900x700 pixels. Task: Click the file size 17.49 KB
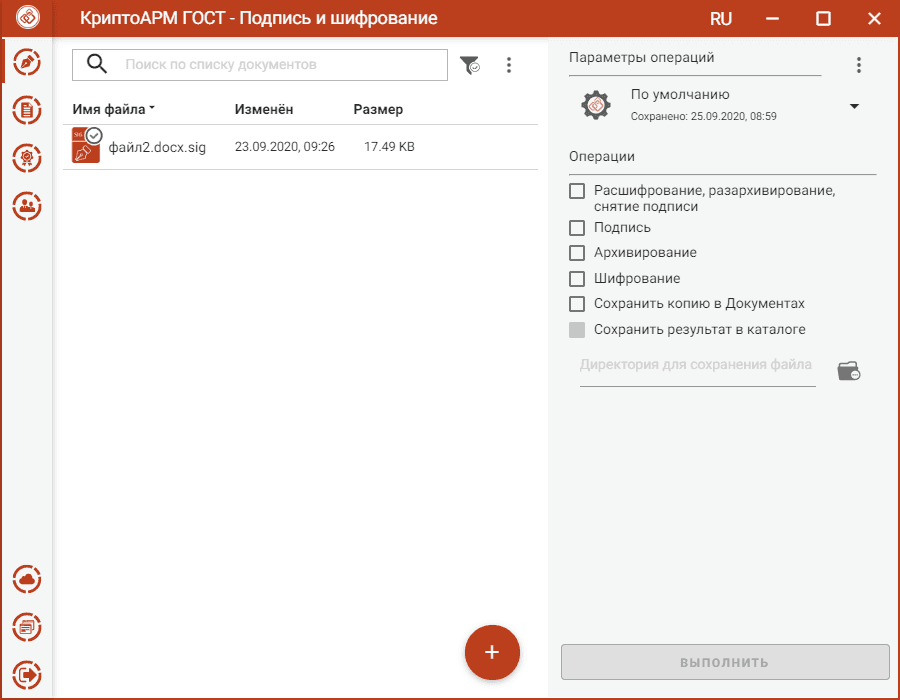[389, 147]
